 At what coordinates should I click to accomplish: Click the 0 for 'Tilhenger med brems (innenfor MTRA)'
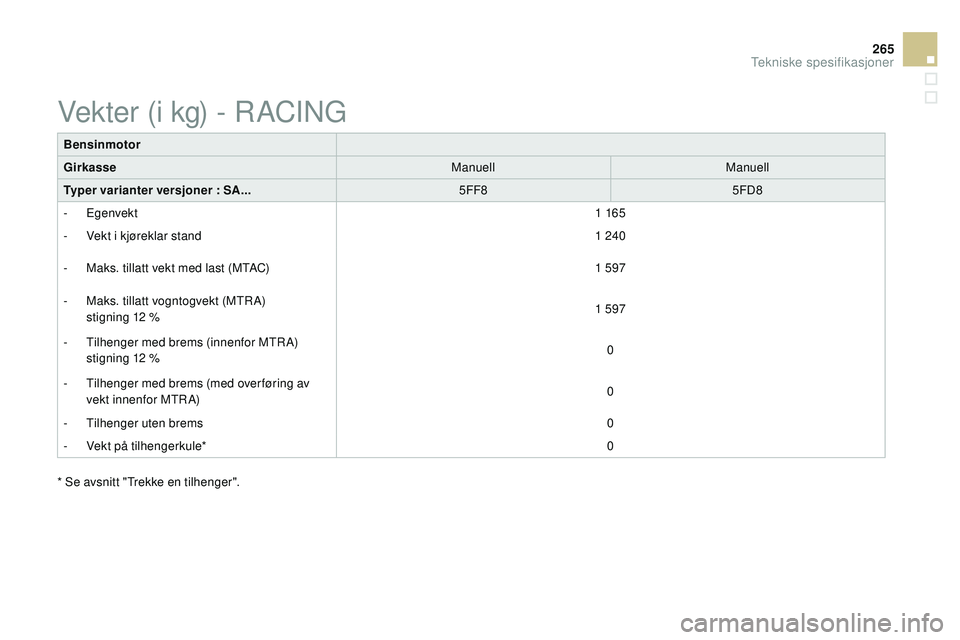click(610, 350)
